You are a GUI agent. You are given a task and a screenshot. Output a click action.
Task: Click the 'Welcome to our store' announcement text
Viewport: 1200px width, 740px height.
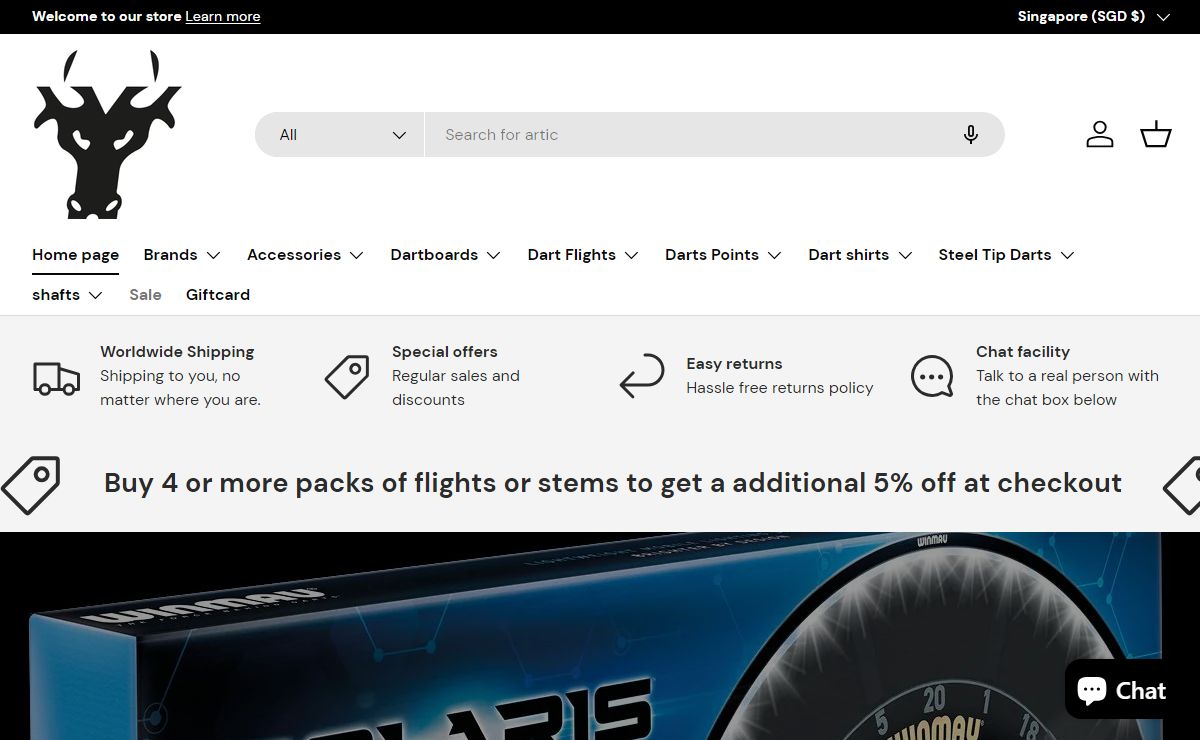click(107, 16)
